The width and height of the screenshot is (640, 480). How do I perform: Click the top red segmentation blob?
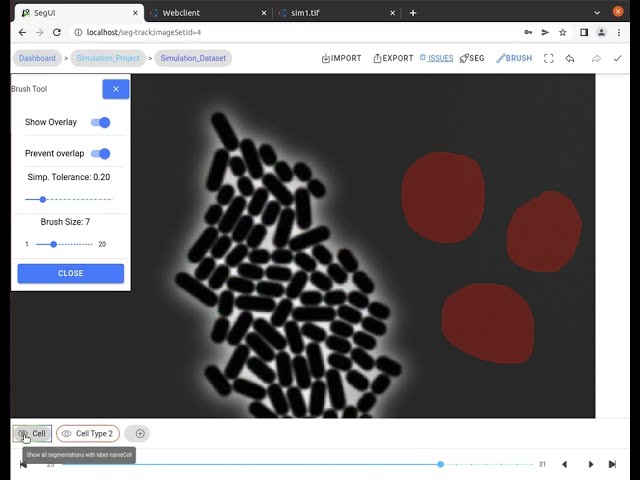point(443,198)
